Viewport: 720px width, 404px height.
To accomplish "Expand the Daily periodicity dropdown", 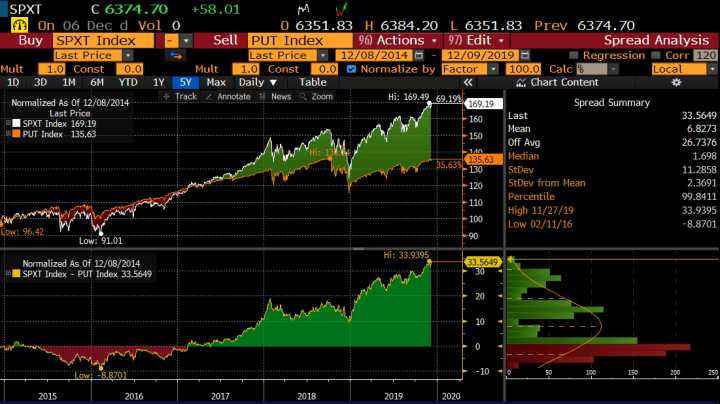I will click(257, 83).
